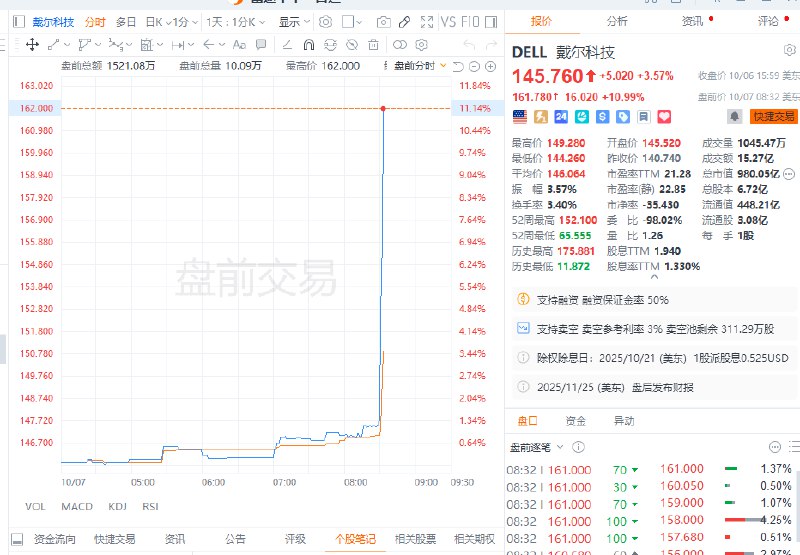
Task: Redo last drawing action
Action: pyautogui.click(x=491, y=45)
